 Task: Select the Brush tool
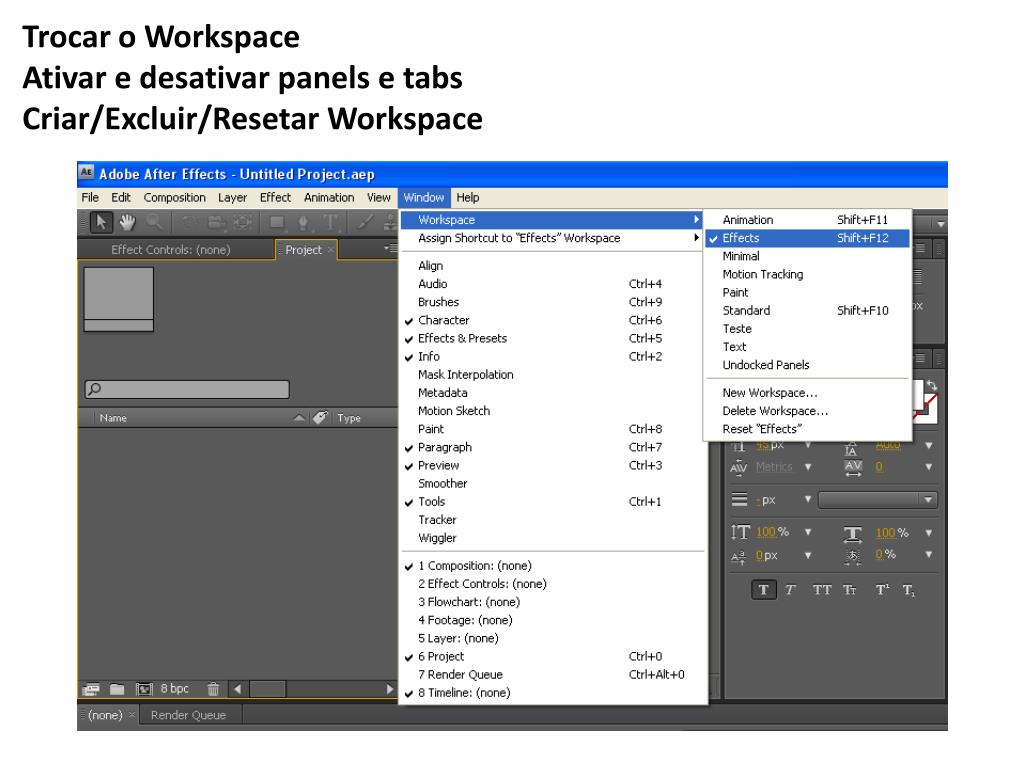(x=364, y=223)
